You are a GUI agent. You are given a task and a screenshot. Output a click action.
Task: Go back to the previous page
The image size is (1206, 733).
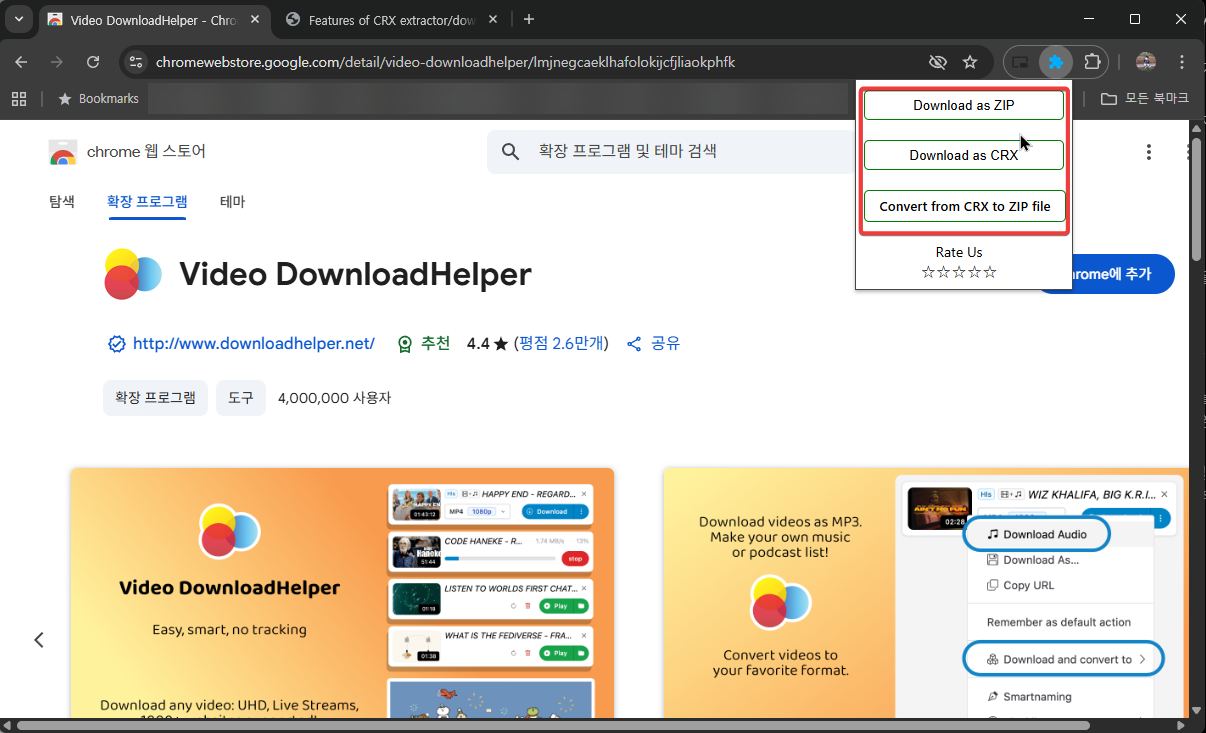(x=21, y=62)
